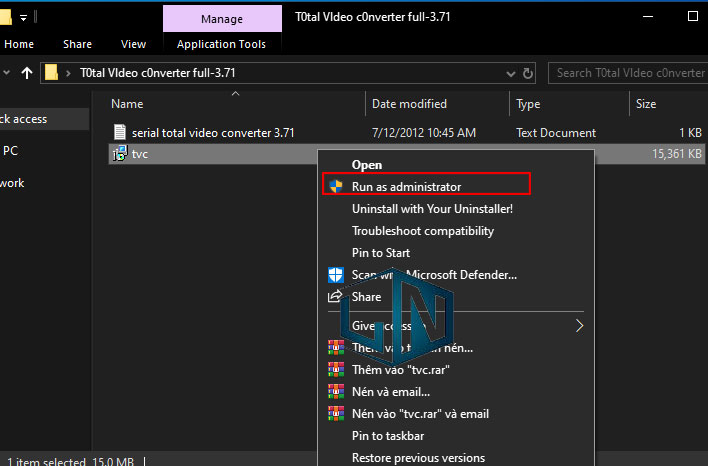708x466 pixels.
Task: Select the tvc file name
Action: (x=140, y=154)
